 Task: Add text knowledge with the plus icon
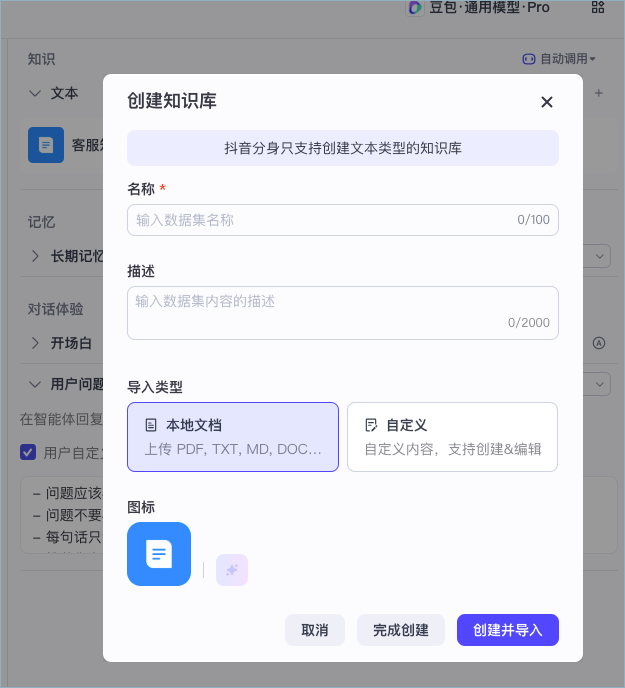tap(599, 93)
